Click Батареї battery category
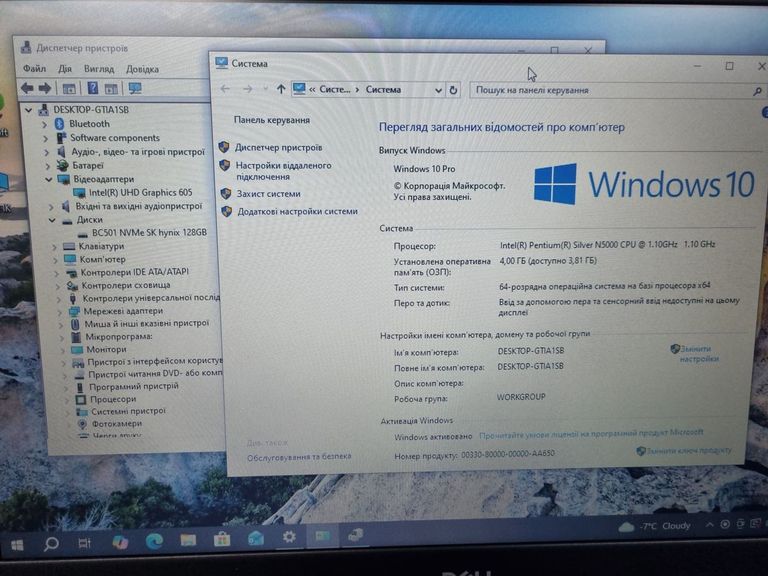Viewport: 768px width, 576px height. 88,166
